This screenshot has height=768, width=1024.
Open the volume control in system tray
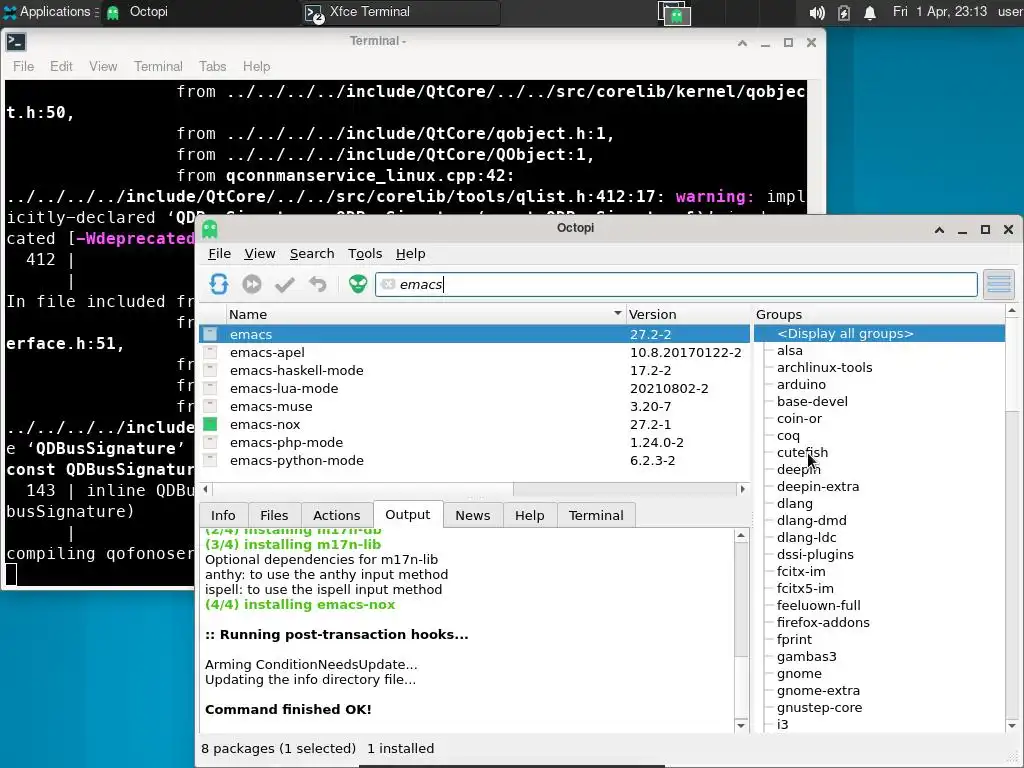816,12
